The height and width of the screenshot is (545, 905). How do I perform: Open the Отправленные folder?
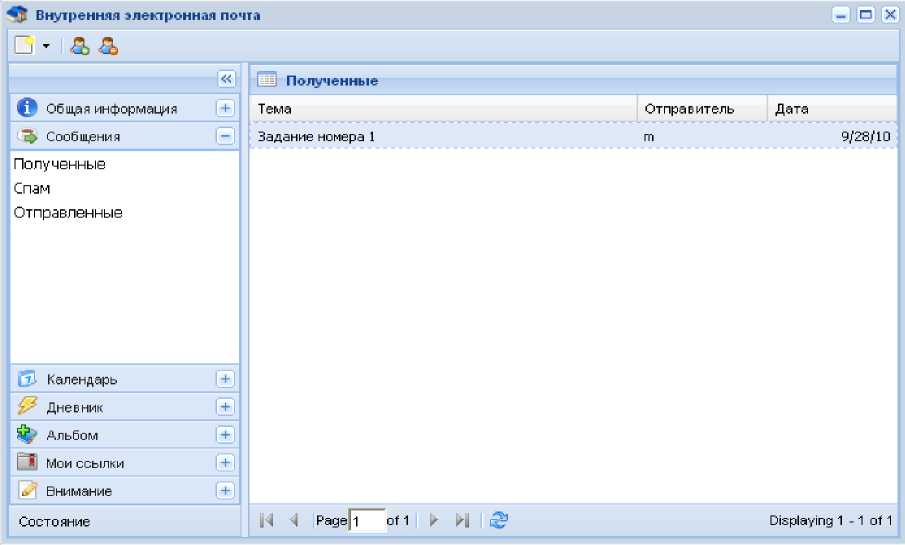pos(68,212)
